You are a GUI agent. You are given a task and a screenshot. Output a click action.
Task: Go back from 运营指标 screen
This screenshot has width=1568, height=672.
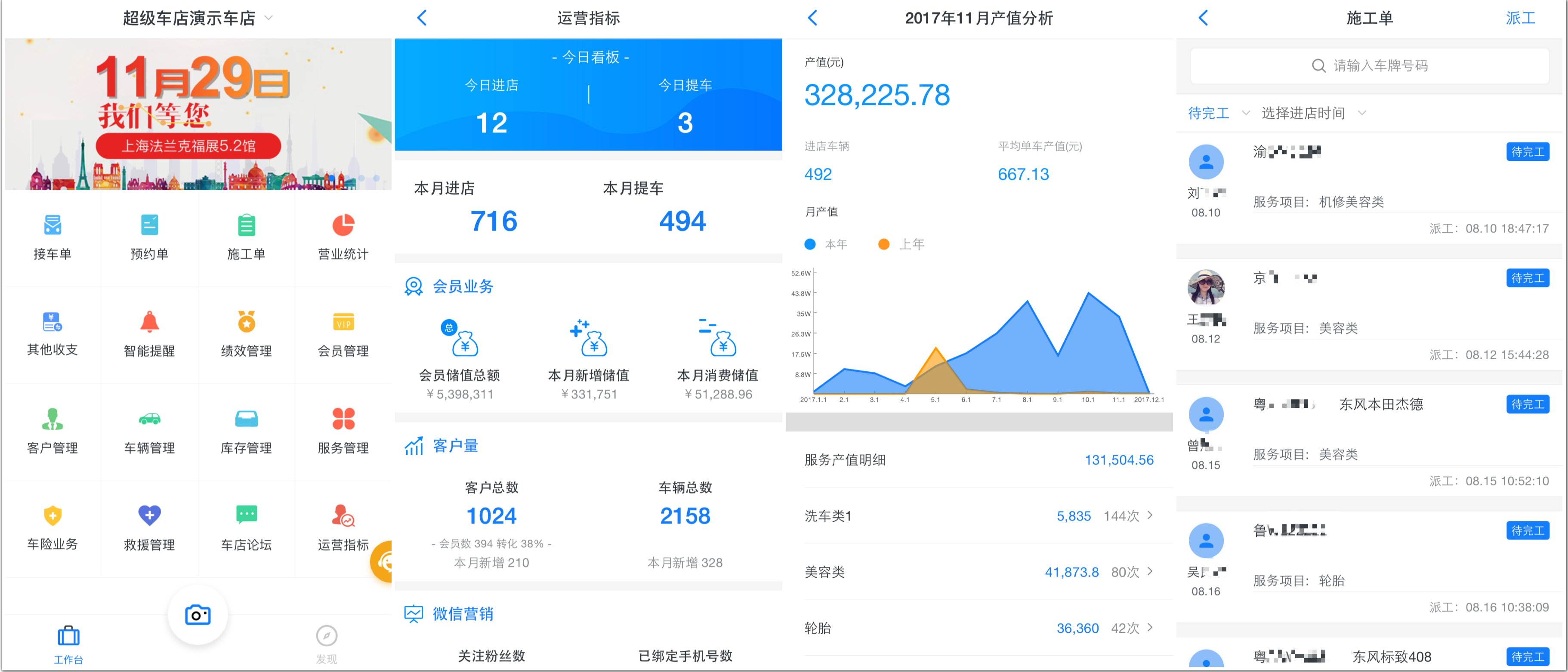coord(422,18)
